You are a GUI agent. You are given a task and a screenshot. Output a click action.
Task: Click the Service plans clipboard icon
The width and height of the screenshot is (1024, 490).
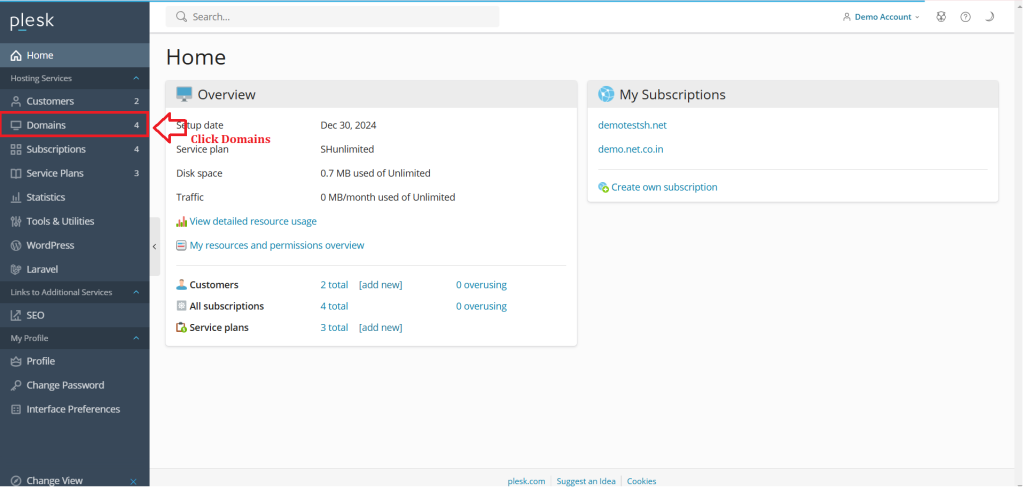tap(182, 327)
